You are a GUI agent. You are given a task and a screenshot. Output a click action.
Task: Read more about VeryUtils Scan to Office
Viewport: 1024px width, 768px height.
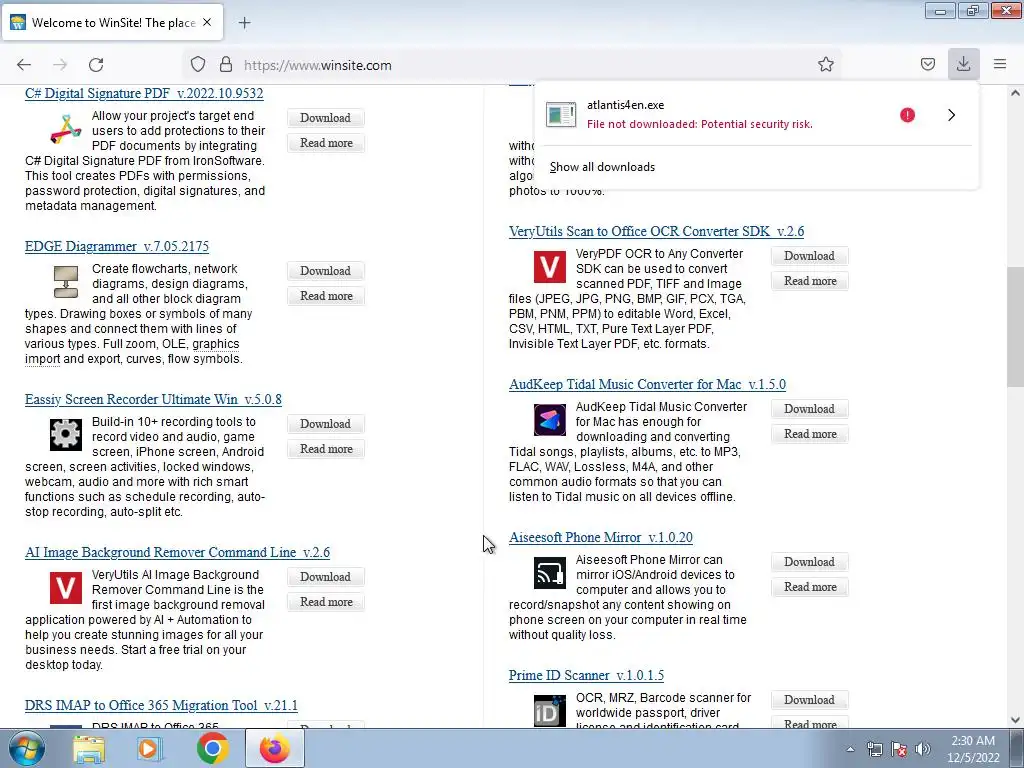810,281
